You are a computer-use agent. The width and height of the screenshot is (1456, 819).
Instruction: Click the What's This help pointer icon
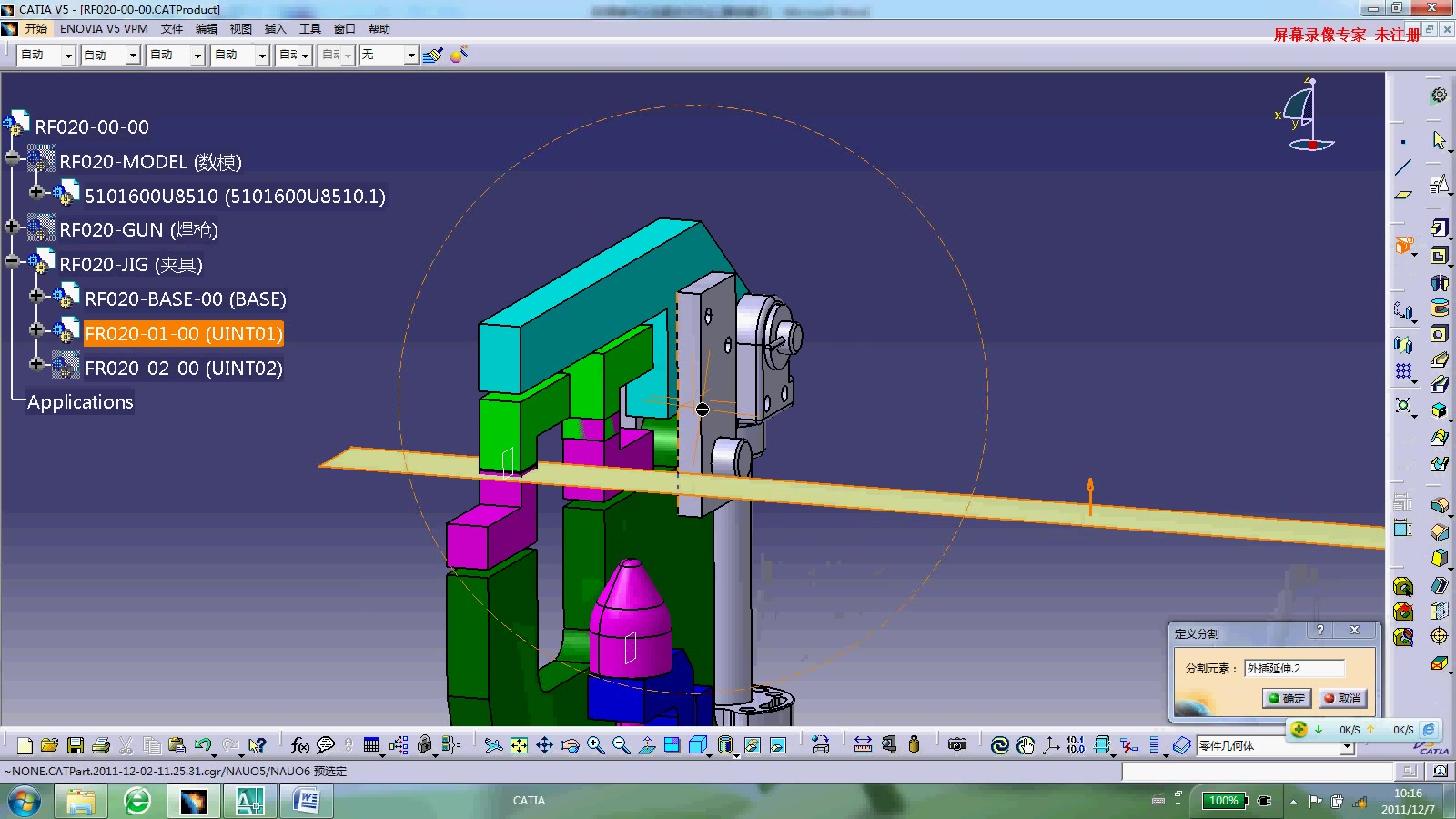point(258,745)
